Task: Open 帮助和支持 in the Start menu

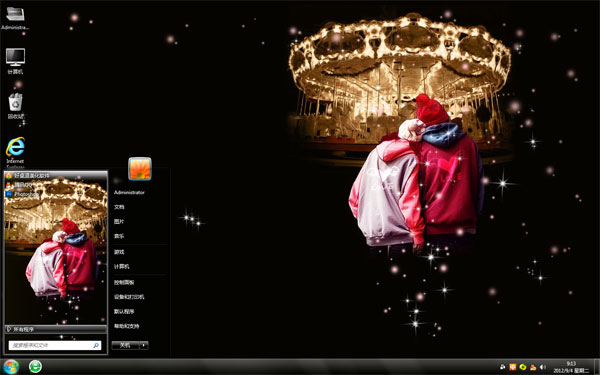Action: click(126, 326)
